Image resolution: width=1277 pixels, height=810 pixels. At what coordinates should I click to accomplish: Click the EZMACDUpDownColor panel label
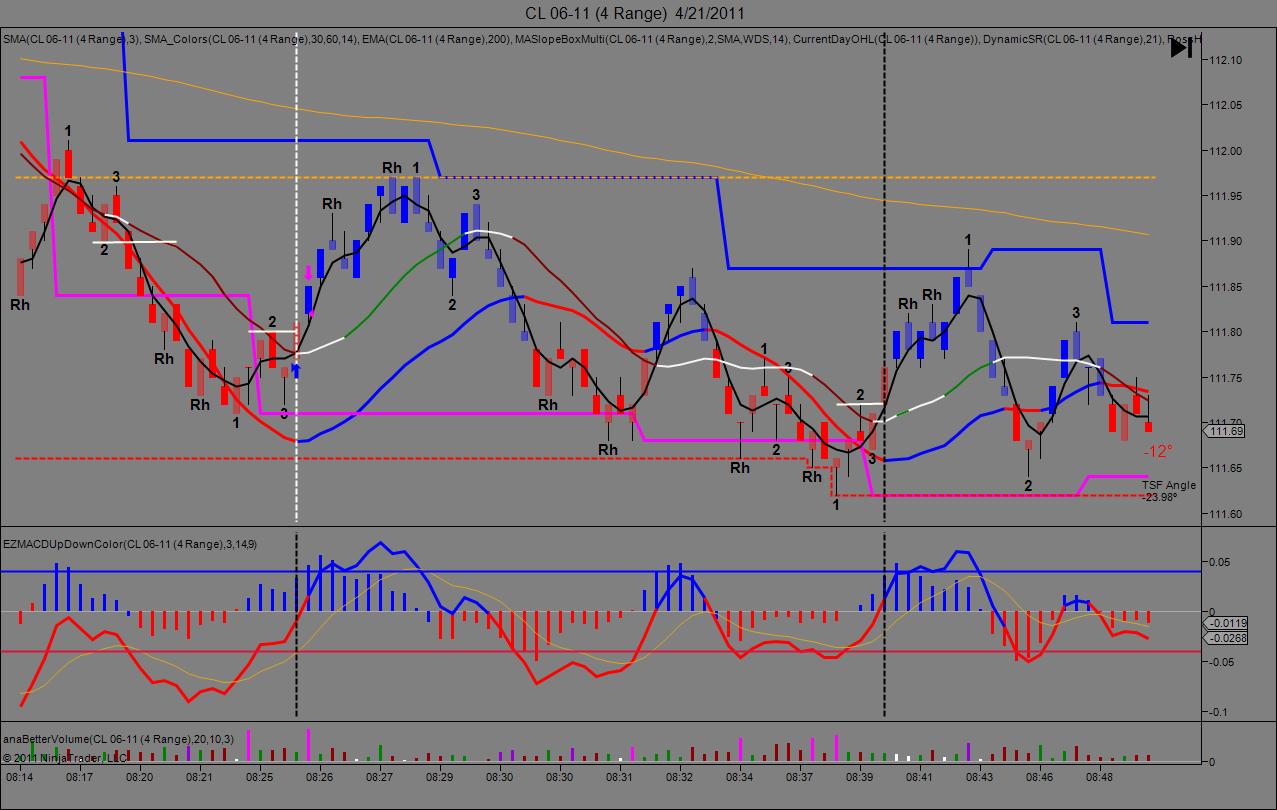coord(130,544)
